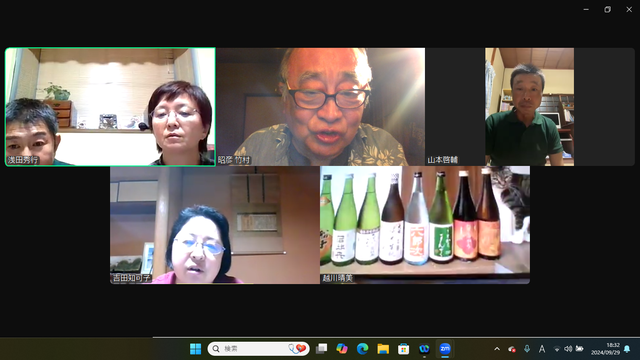Click the 越川晴美 name label
The height and width of the screenshot is (360, 640).
[337, 278]
